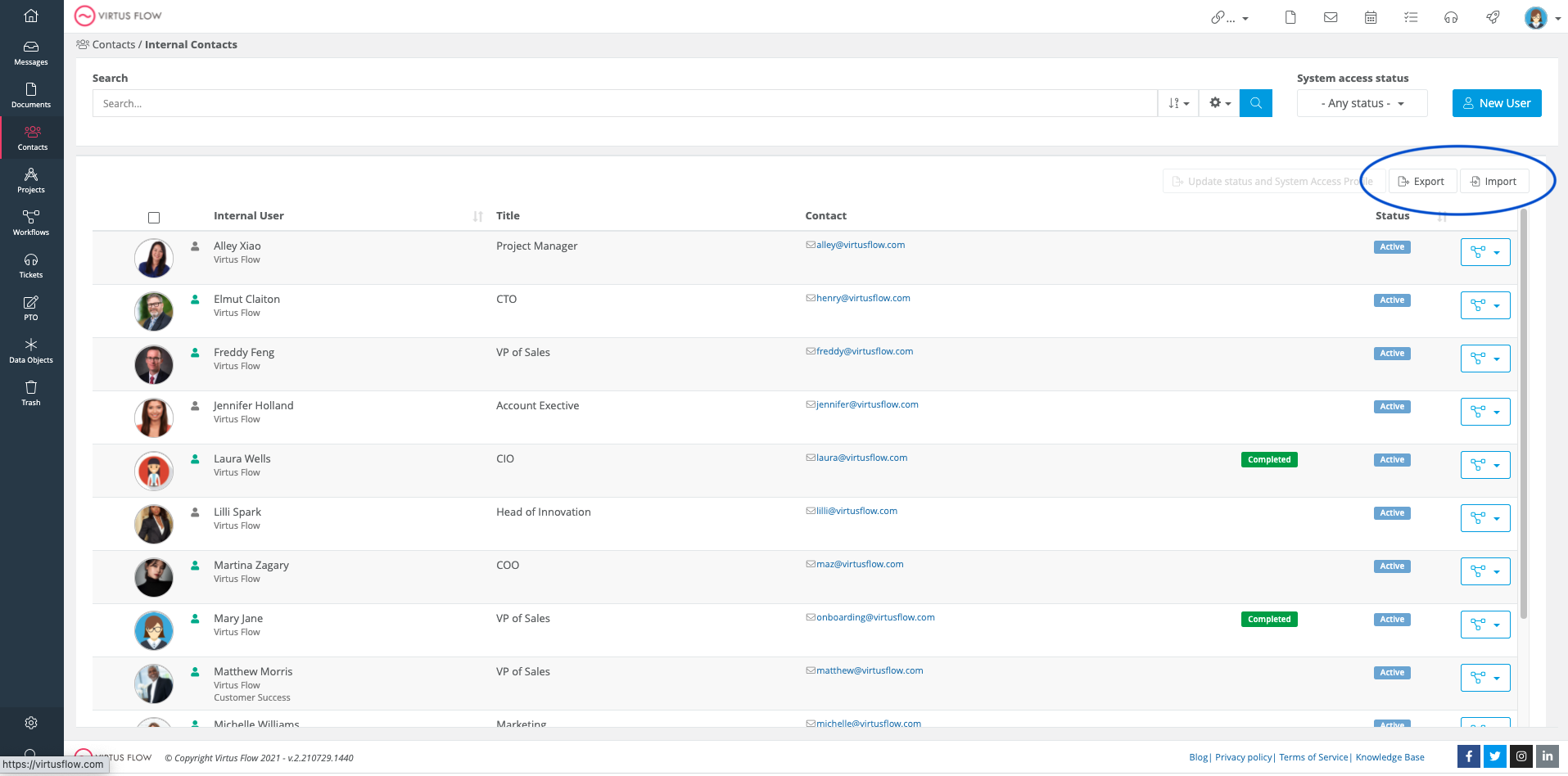Open the Contacts breadcrumb link
This screenshot has height=776, width=1568.
coord(114,44)
